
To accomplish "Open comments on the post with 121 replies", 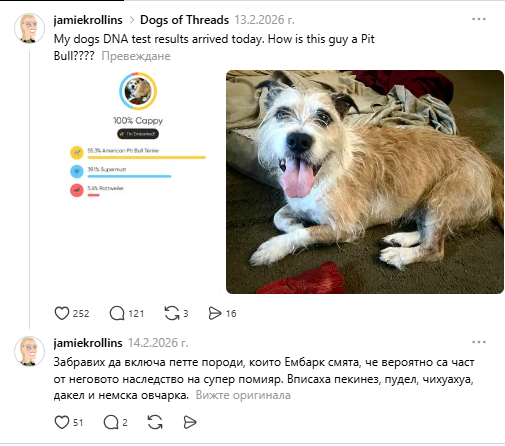I will [x=117, y=313].
